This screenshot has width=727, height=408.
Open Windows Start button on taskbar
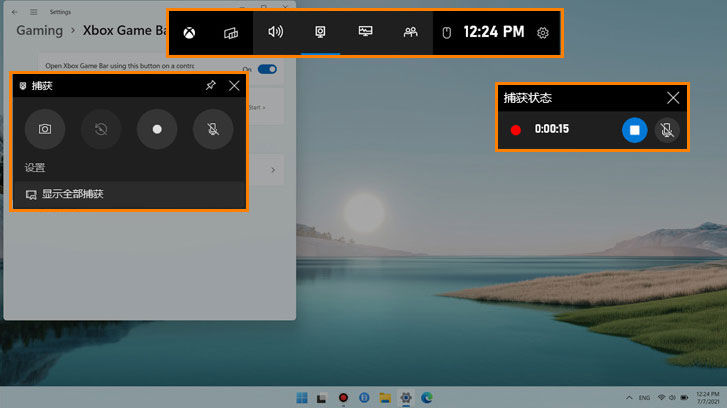pos(302,398)
